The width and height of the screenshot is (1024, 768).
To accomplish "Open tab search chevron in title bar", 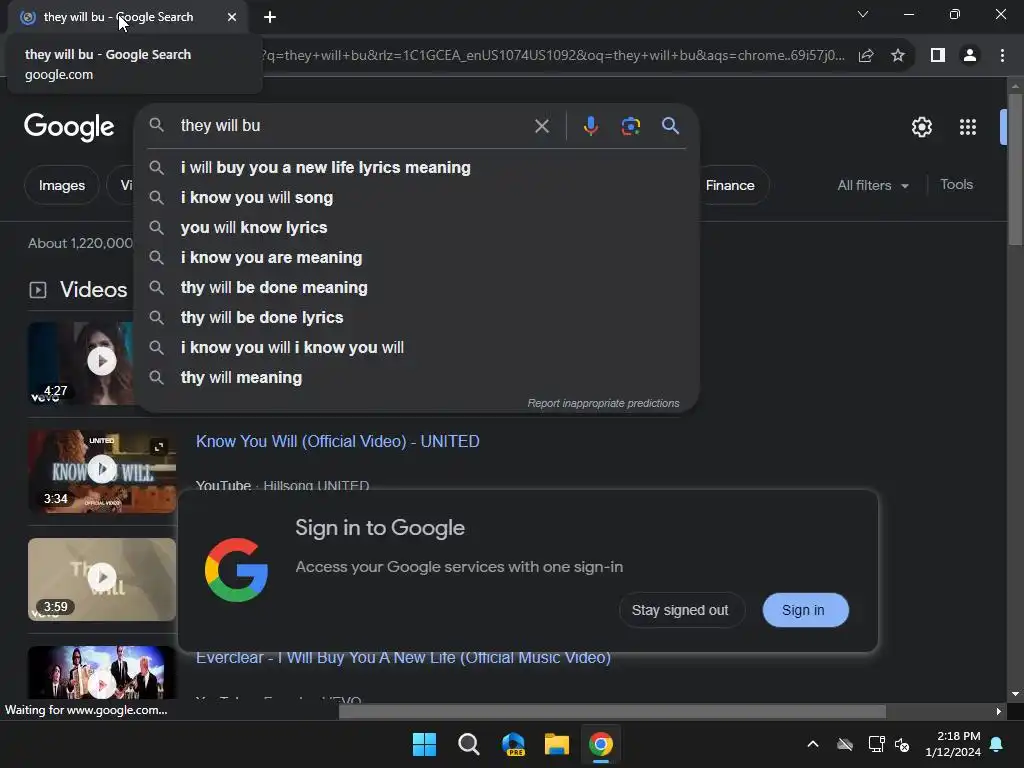I will 863,14.
